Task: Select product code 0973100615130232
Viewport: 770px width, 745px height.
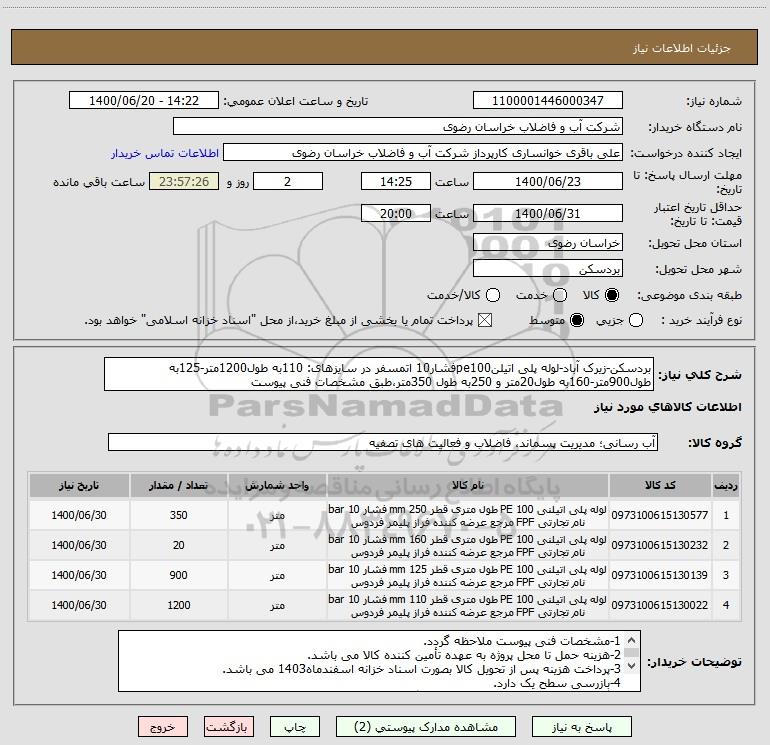Action: pyautogui.click(x=660, y=545)
